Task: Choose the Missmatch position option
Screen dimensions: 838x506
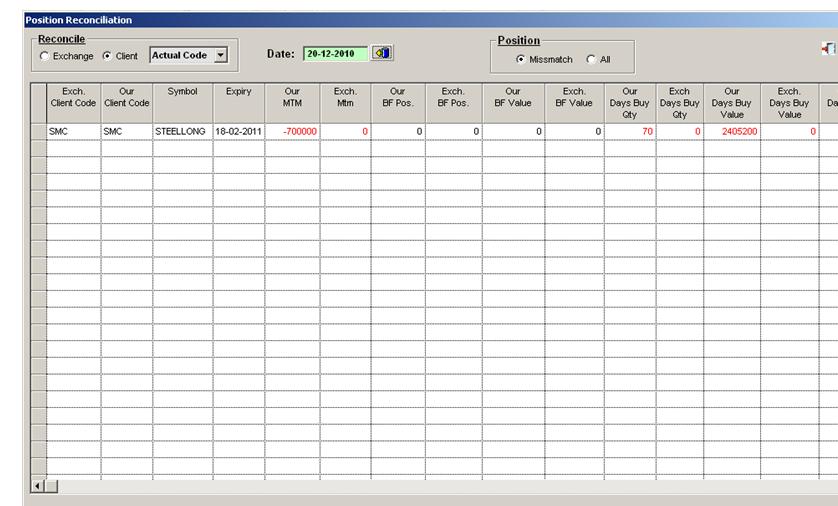Action: point(520,60)
